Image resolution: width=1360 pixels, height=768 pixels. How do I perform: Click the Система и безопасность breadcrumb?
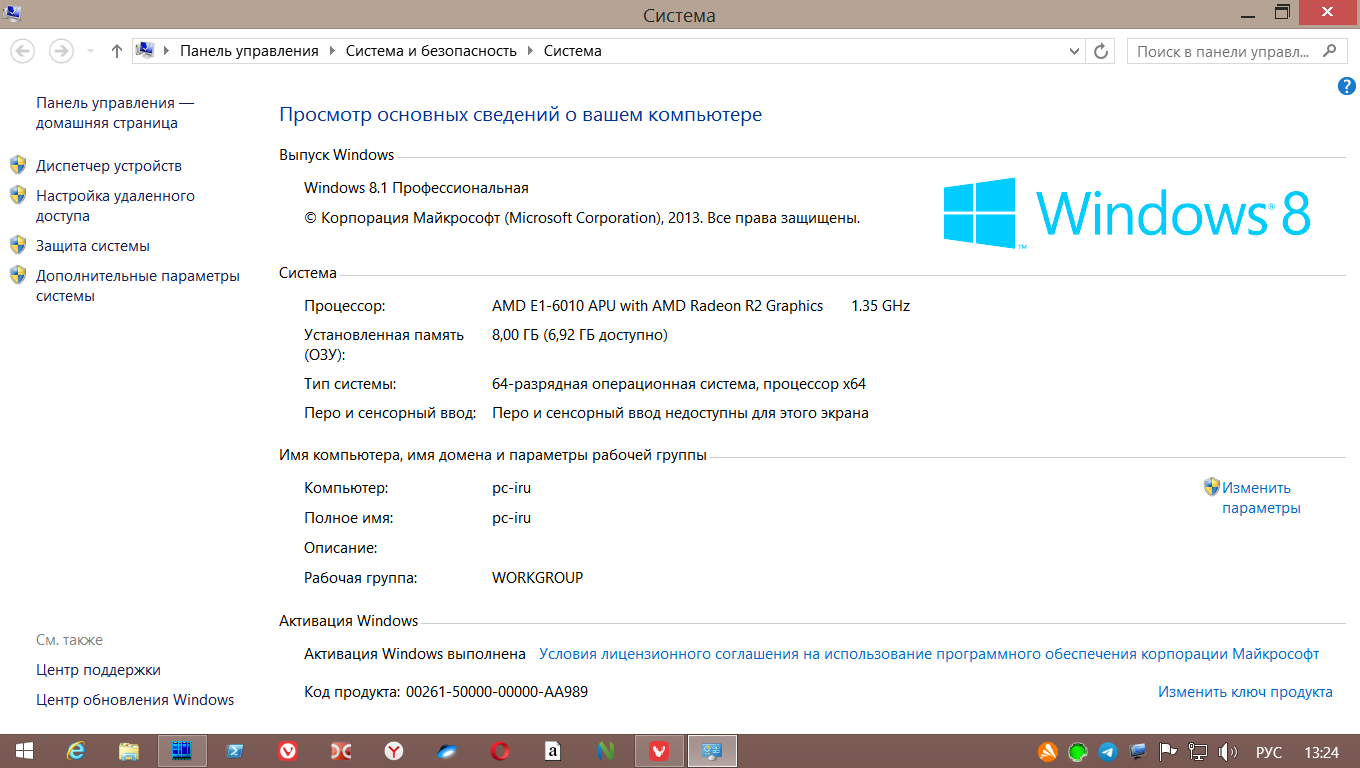431,51
